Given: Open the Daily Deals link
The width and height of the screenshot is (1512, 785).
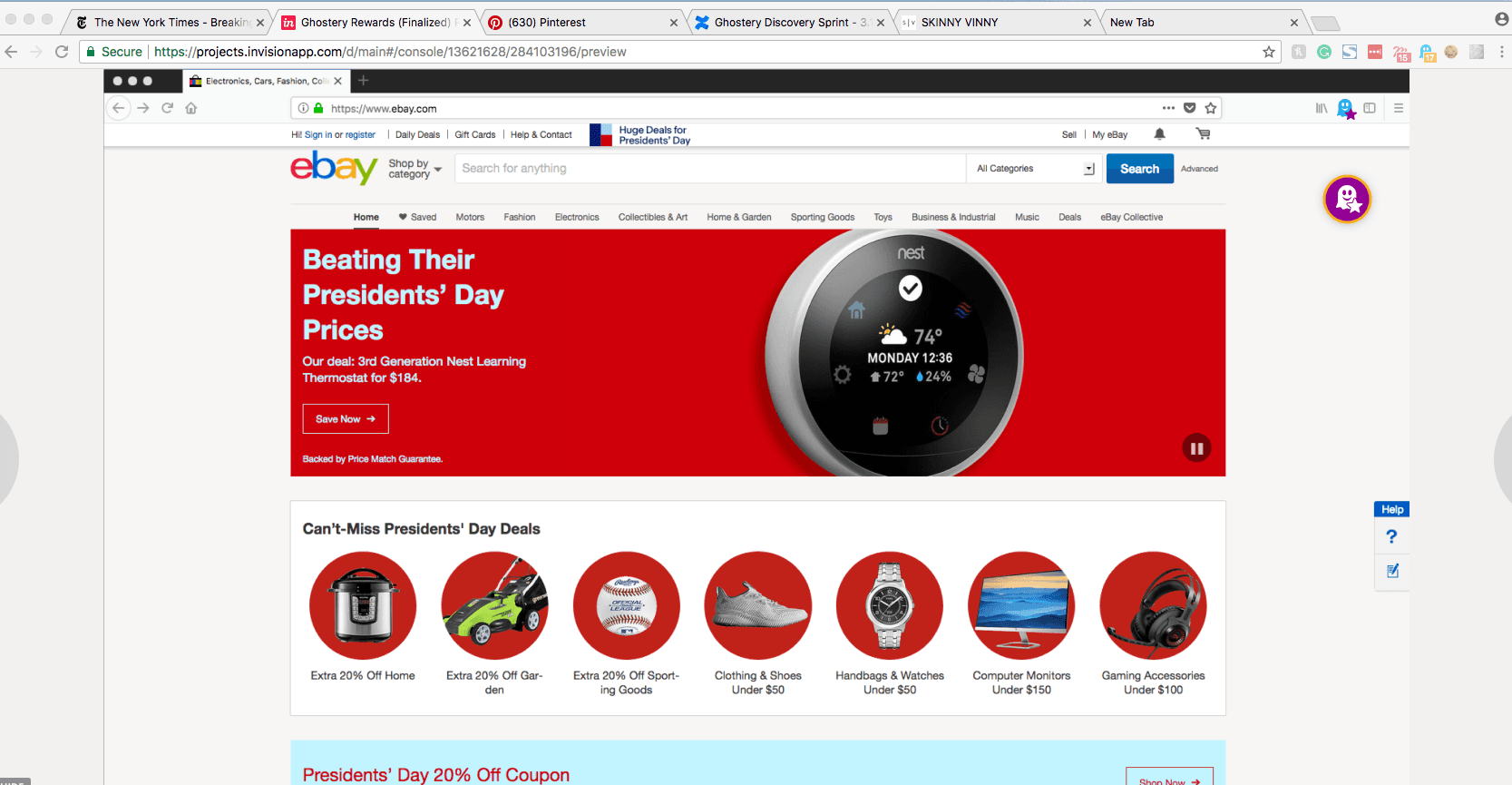Looking at the screenshot, I should [417, 135].
